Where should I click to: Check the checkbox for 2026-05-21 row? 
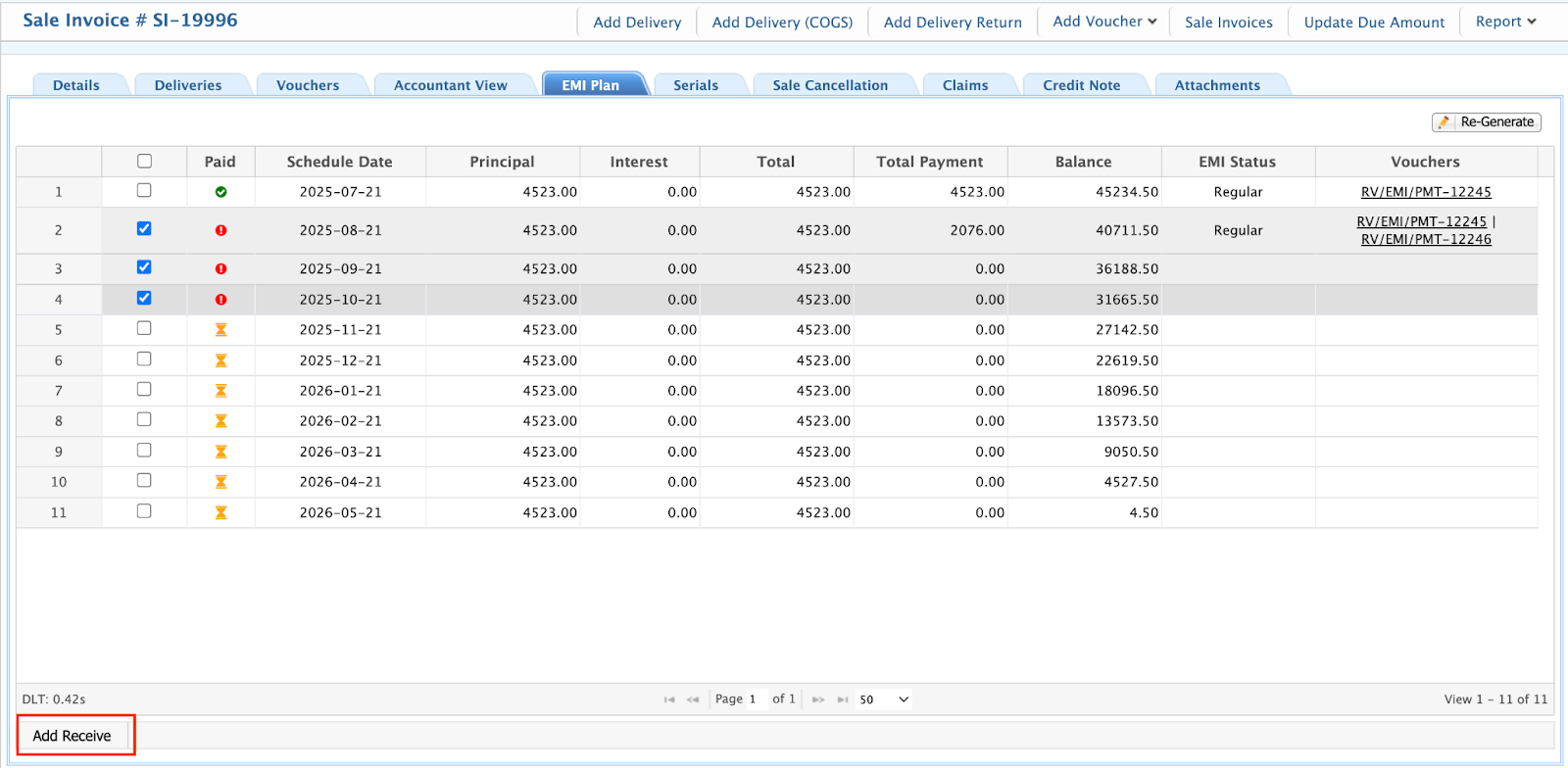(x=144, y=510)
